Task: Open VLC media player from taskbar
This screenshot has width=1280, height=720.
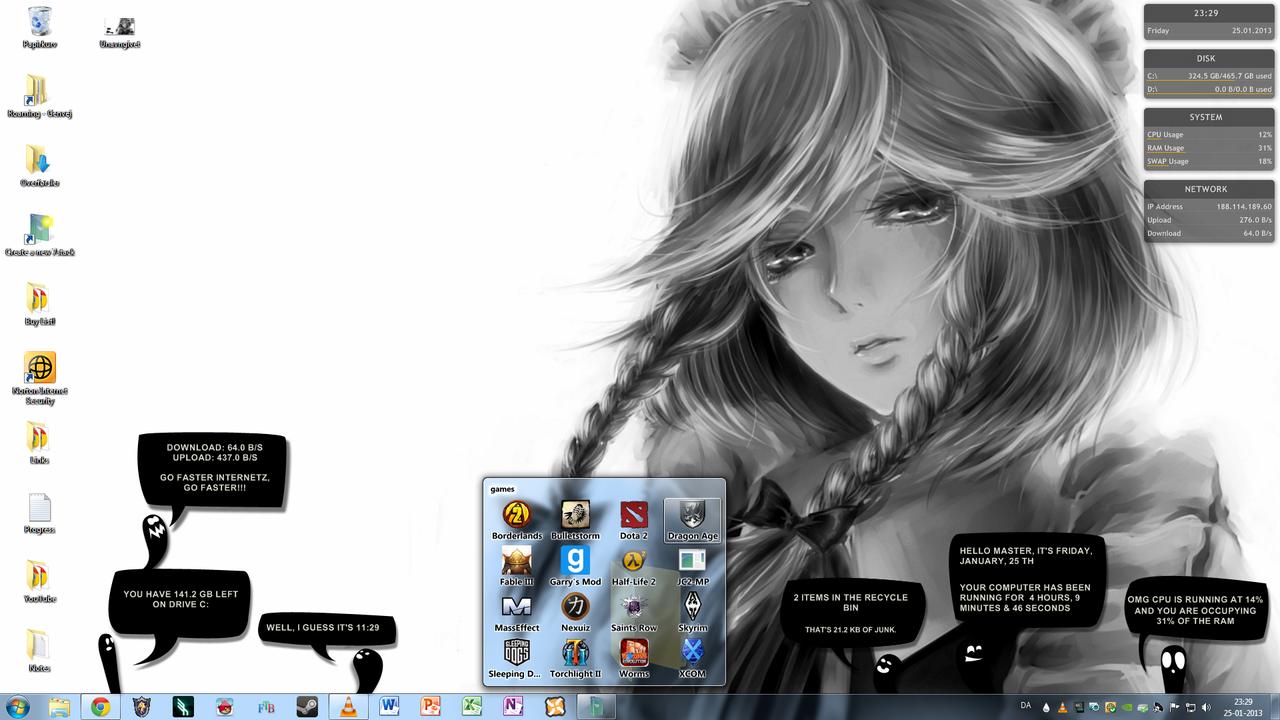Action: pos(348,707)
